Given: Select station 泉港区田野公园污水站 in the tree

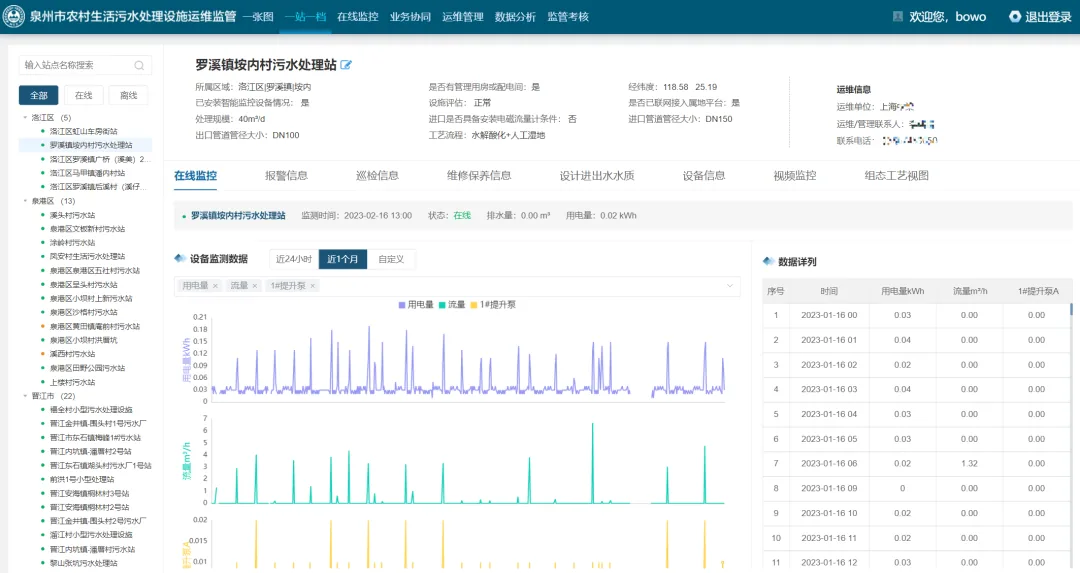Looking at the screenshot, I should pos(87,368).
